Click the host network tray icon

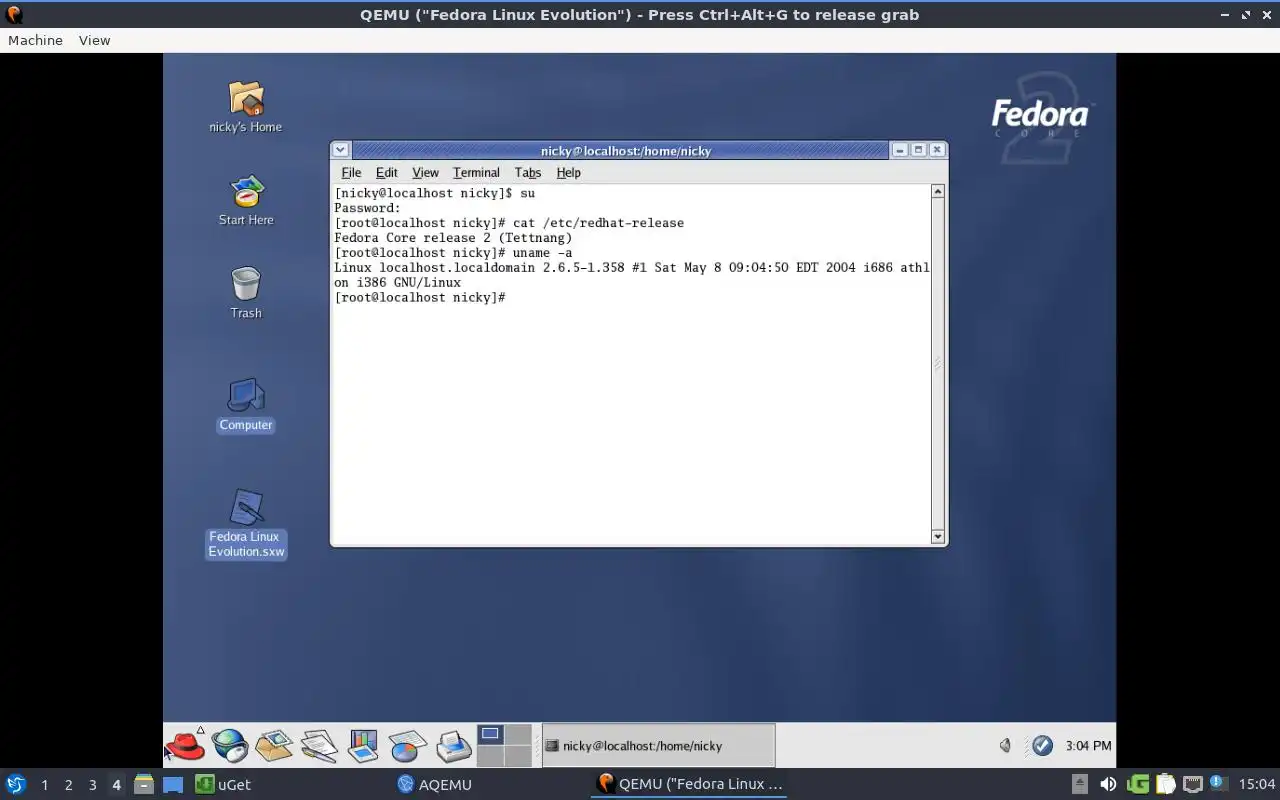(1192, 784)
